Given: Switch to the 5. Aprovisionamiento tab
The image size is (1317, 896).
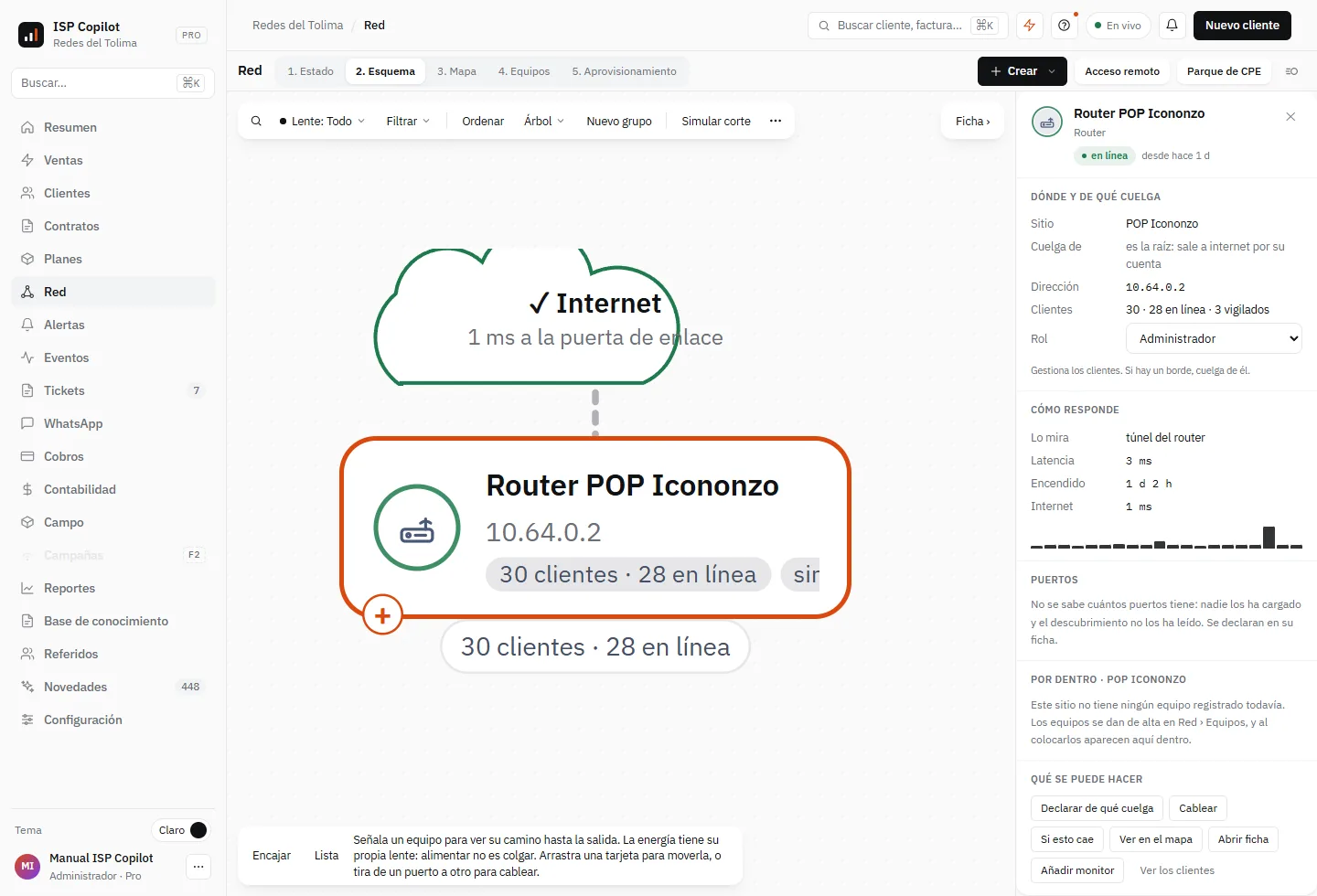Looking at the screenshot, I should (625, 71).
